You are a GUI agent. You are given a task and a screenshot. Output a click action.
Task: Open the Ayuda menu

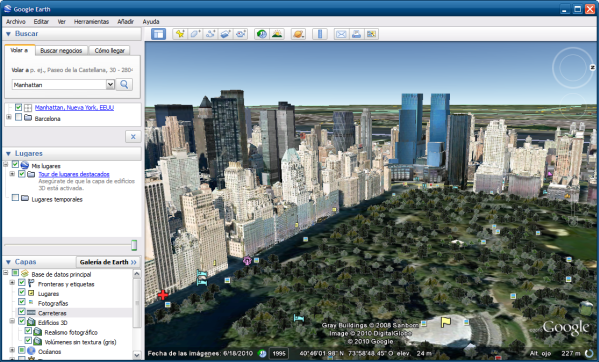click(x=151, y=22)
